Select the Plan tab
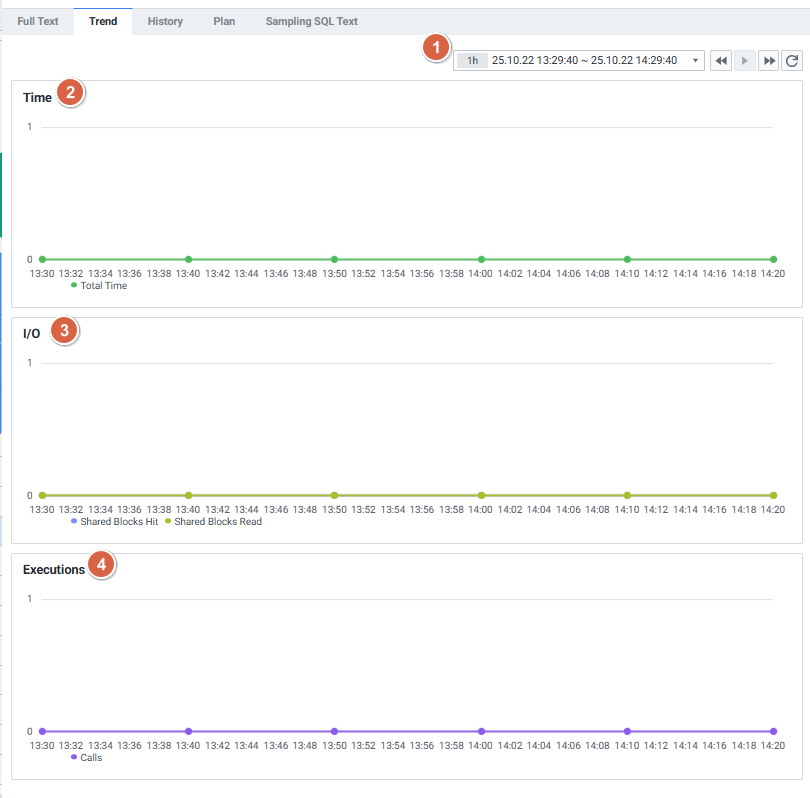 click(224, 21)
